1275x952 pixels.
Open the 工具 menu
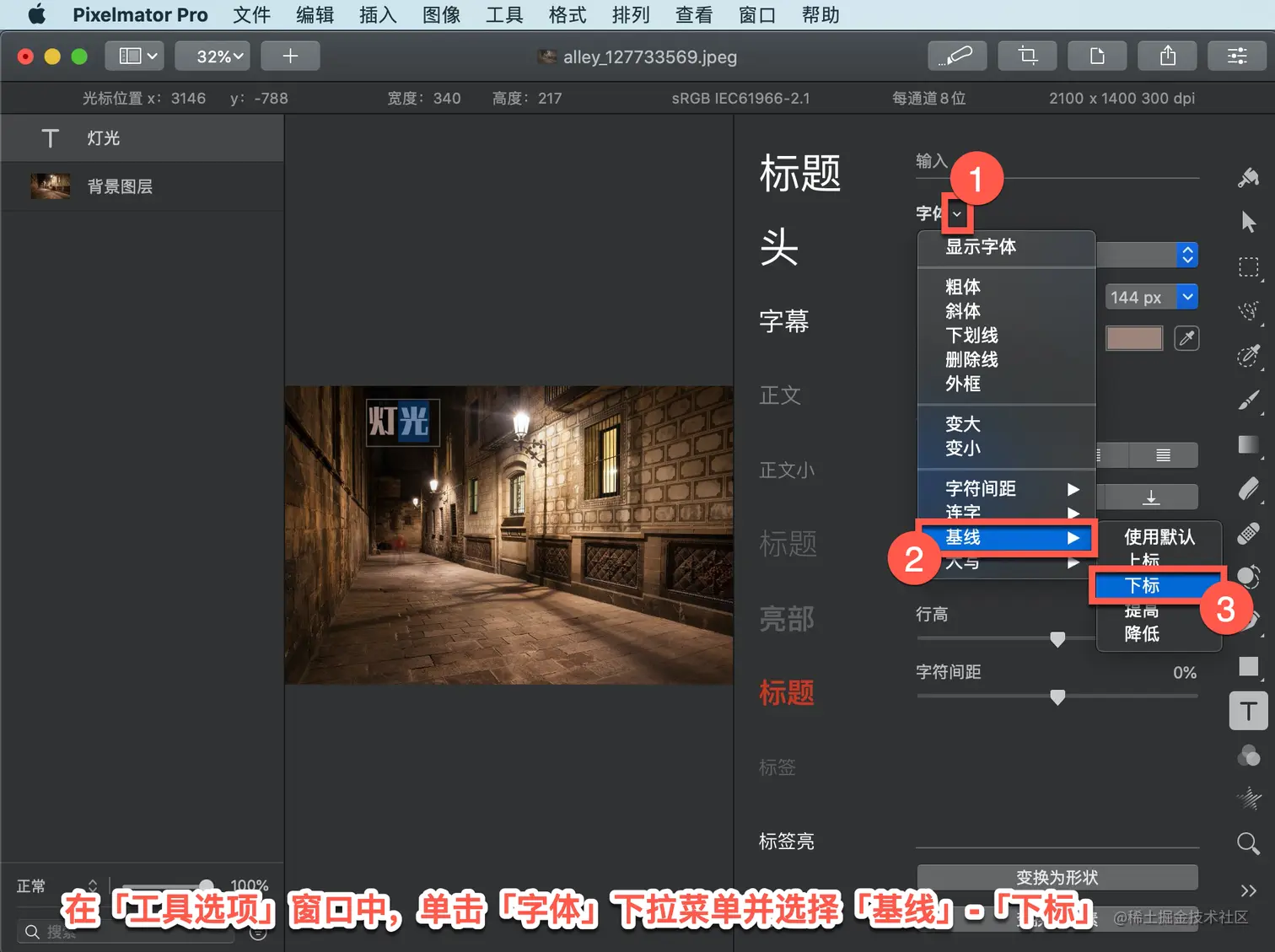504,14
